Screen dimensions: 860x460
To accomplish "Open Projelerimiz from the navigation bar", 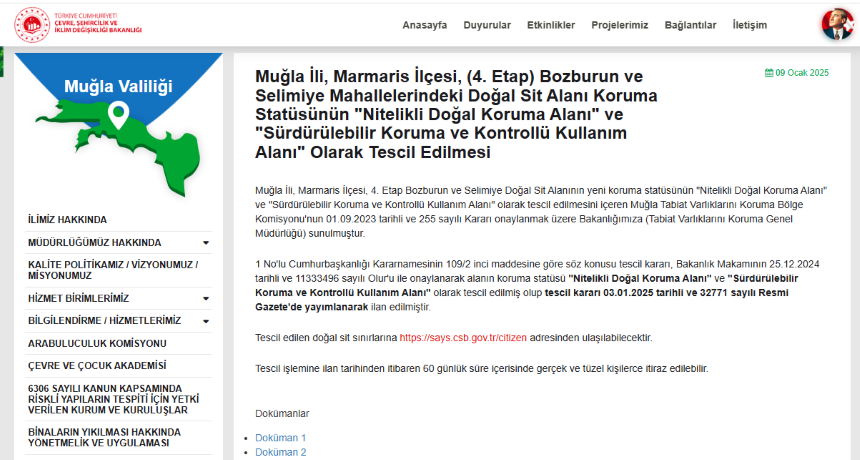I will click(620, 25).
